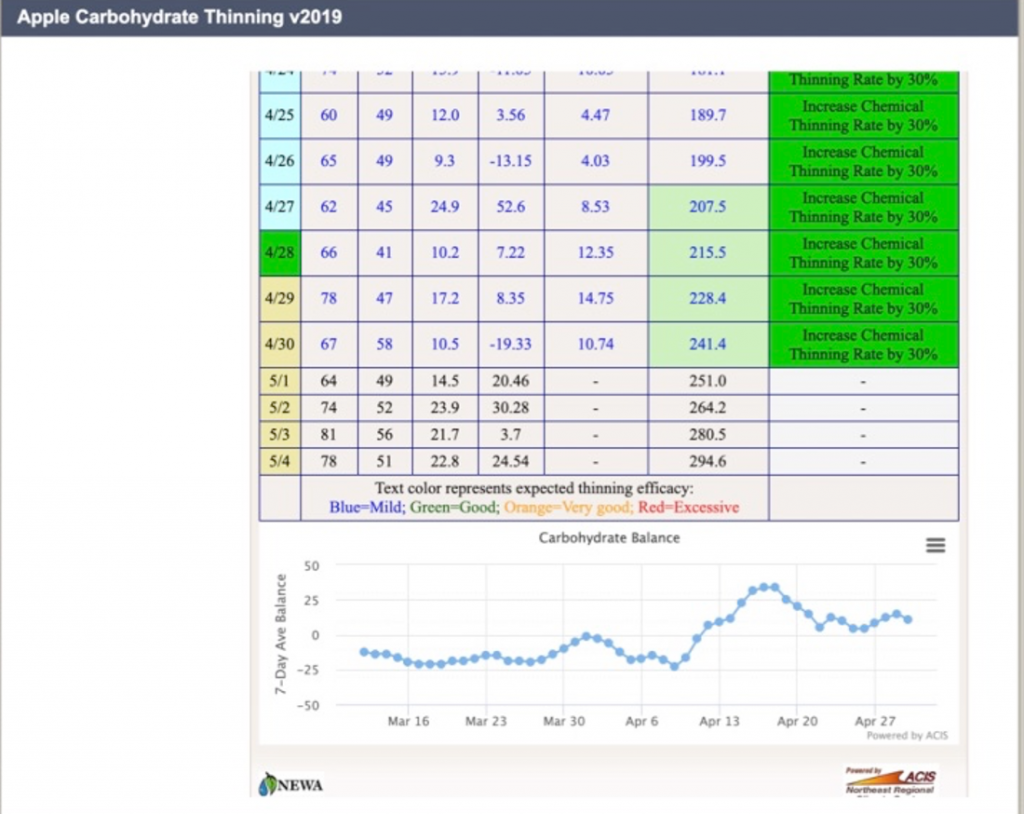Follow the Powered by ACIS credit link
This screenshot has width=1024, height=814.
coord(907,736)
